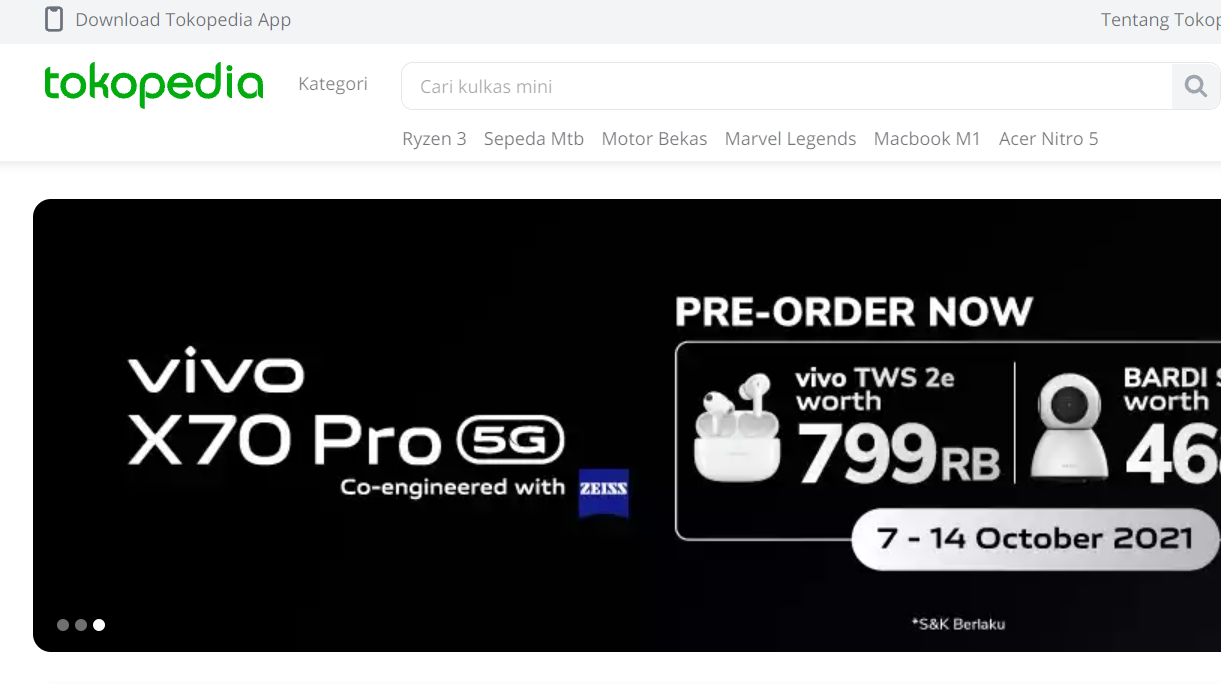Choose the Marvel Legends suggestion

(790, 139)
